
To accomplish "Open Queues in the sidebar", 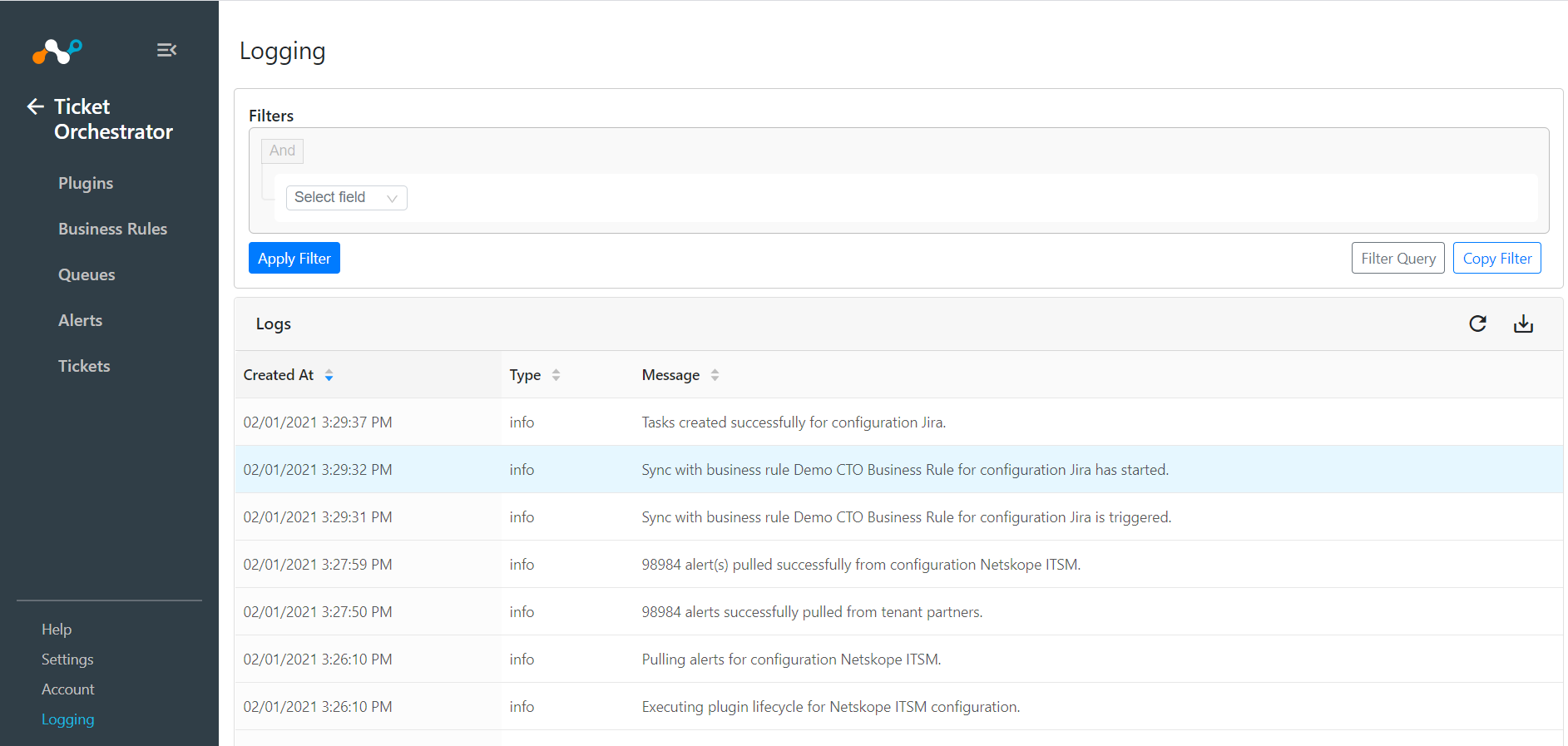I will (87, 274).
